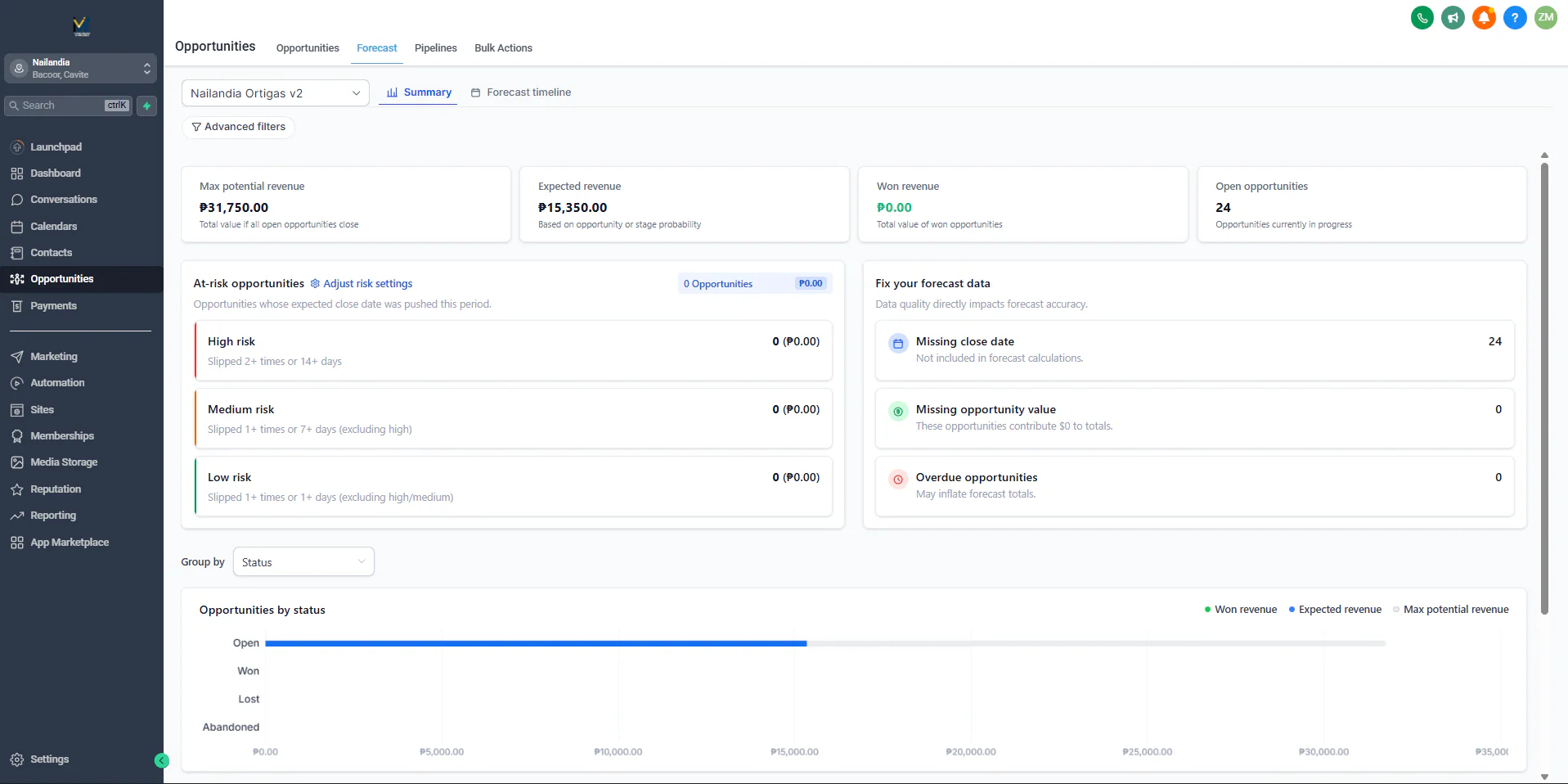Open Advanced filters
The height and width of the screenshot is (784, 1568).
tap(238, 127)
